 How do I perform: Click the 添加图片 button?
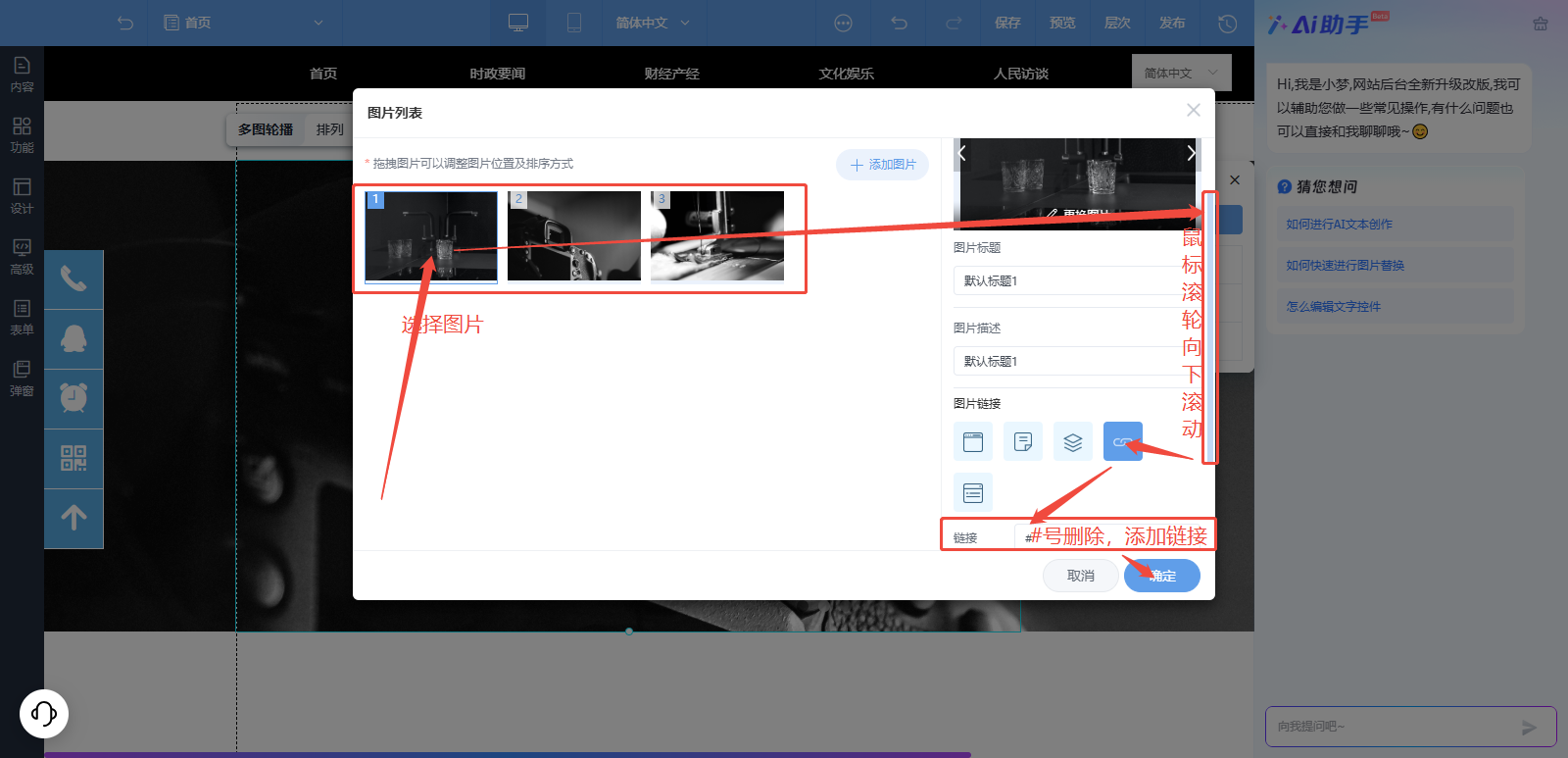[882, 165]
